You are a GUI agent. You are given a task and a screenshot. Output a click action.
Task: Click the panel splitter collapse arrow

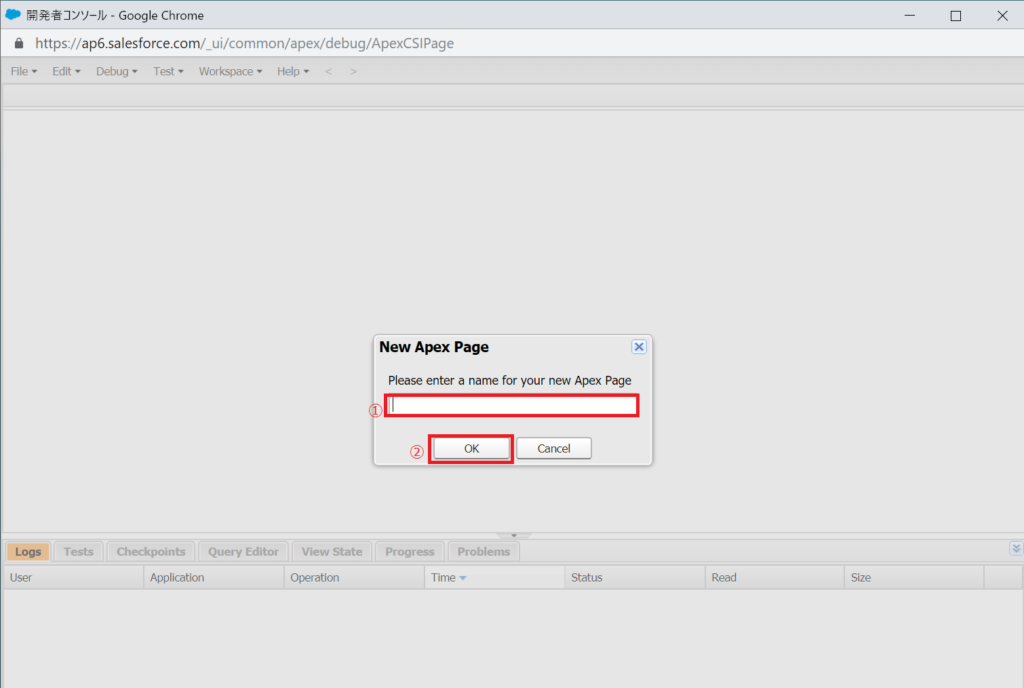[x=514, y=536]
